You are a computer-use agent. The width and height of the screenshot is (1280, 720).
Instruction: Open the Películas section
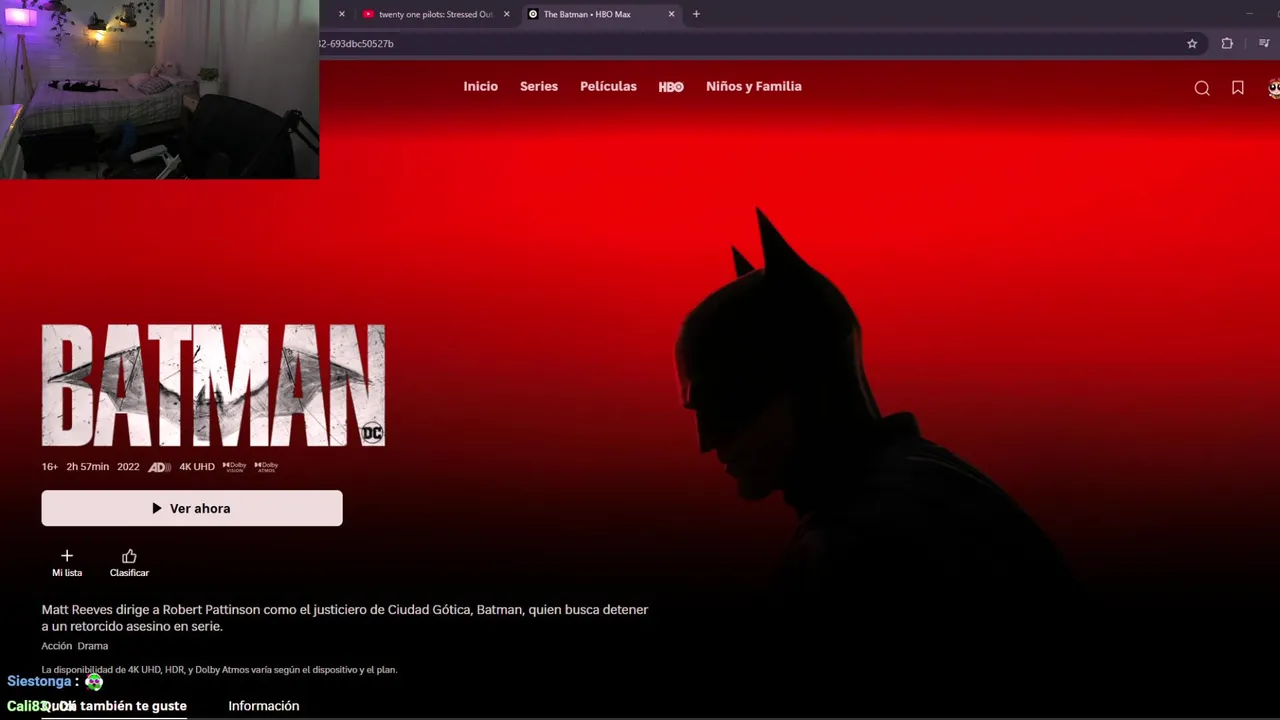(x=608, y=87)
